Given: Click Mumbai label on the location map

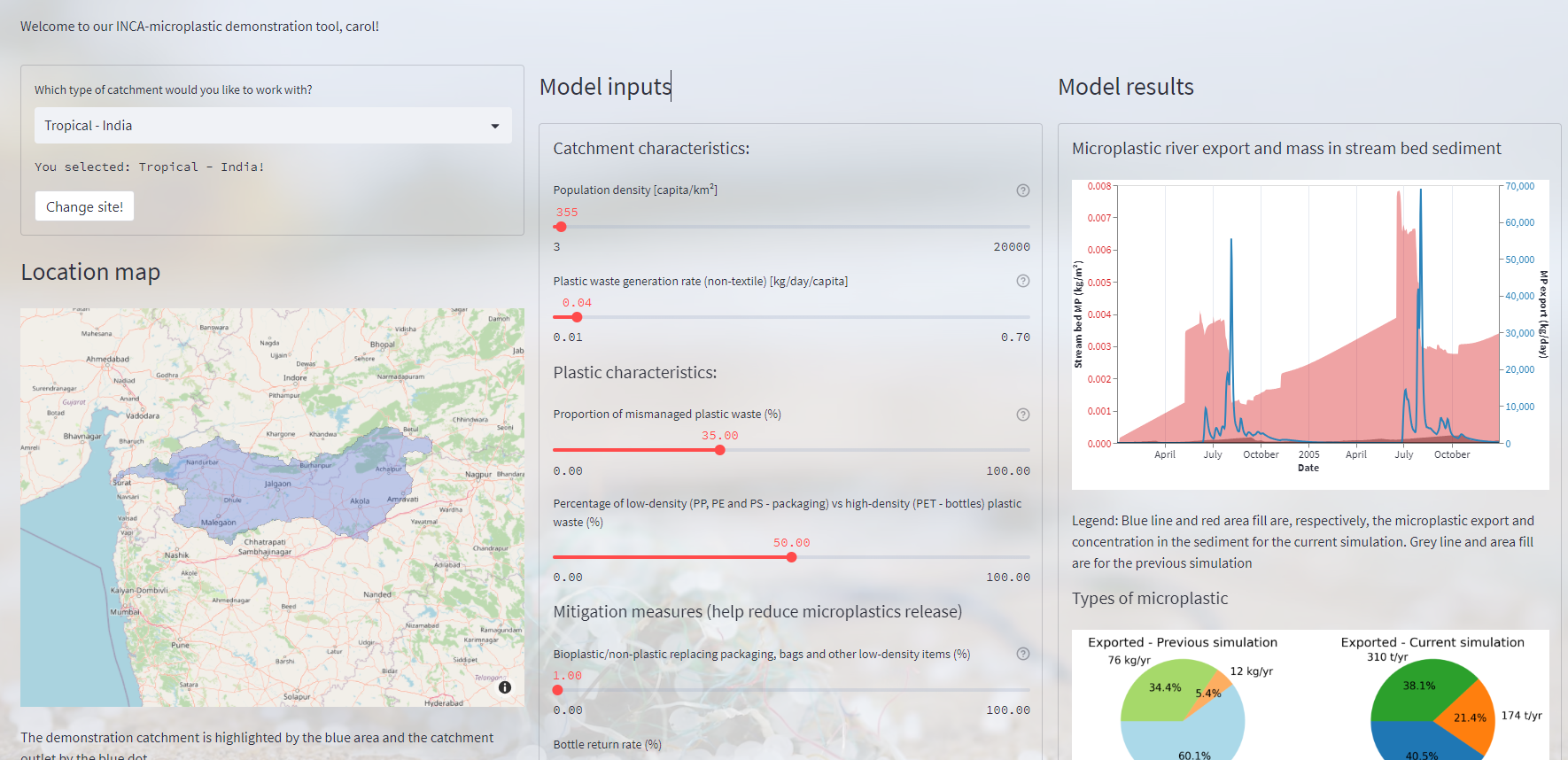Looking at the screenshot, I should 124,612.
